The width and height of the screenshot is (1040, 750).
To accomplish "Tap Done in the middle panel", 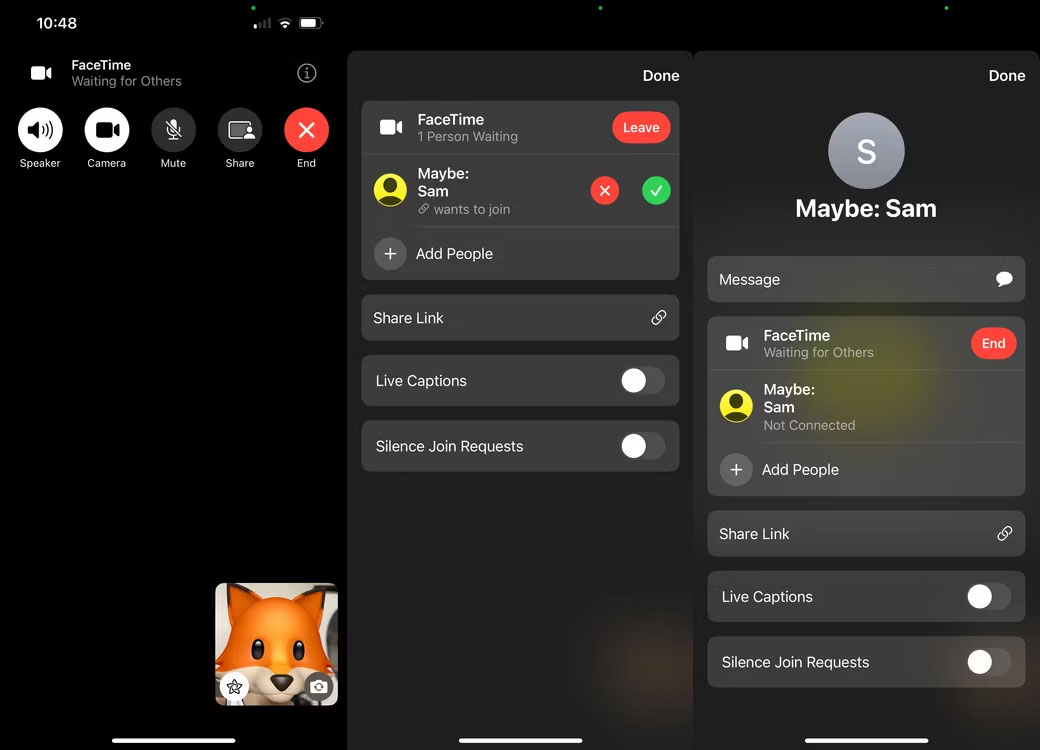I will (661, 76).
